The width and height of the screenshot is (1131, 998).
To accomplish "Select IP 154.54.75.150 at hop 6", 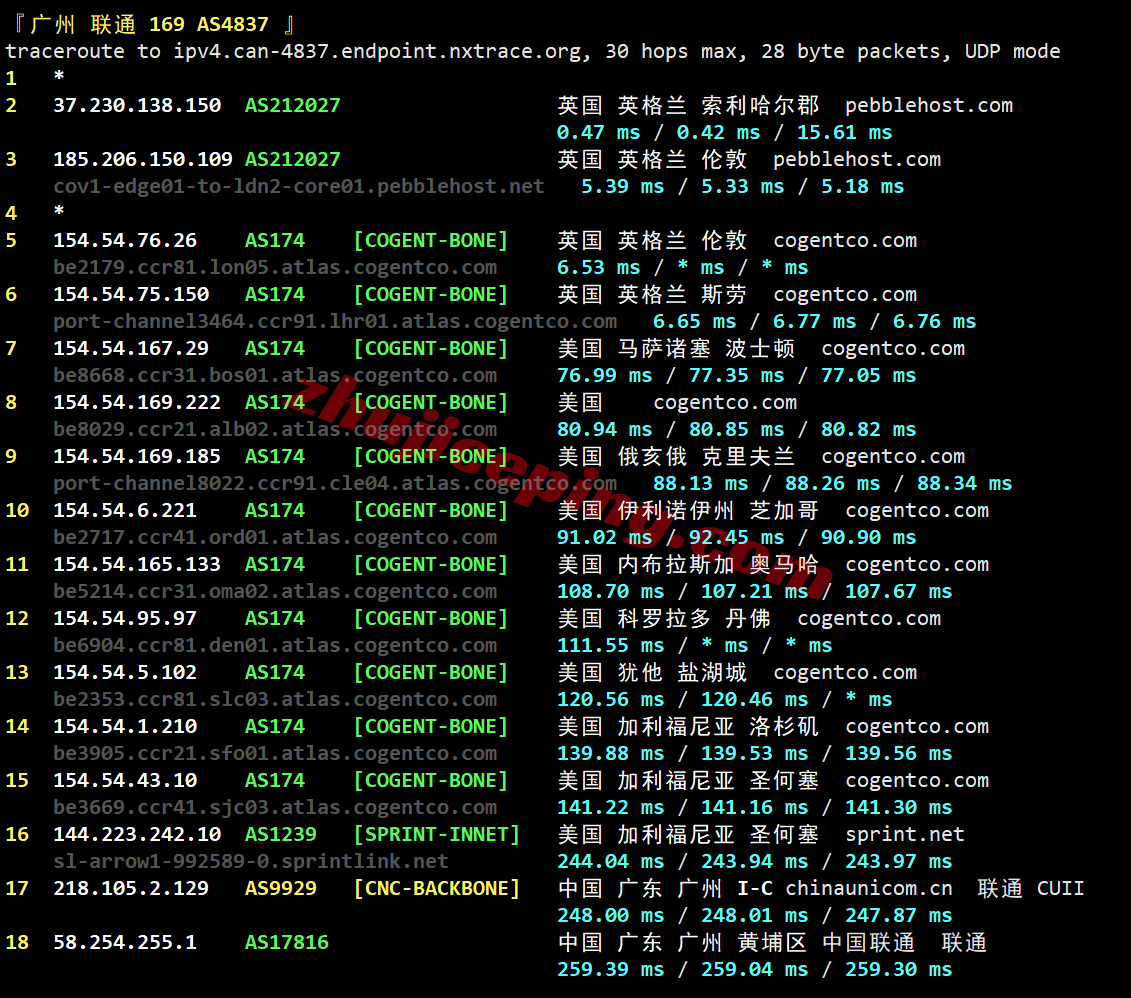I will 131,294.
